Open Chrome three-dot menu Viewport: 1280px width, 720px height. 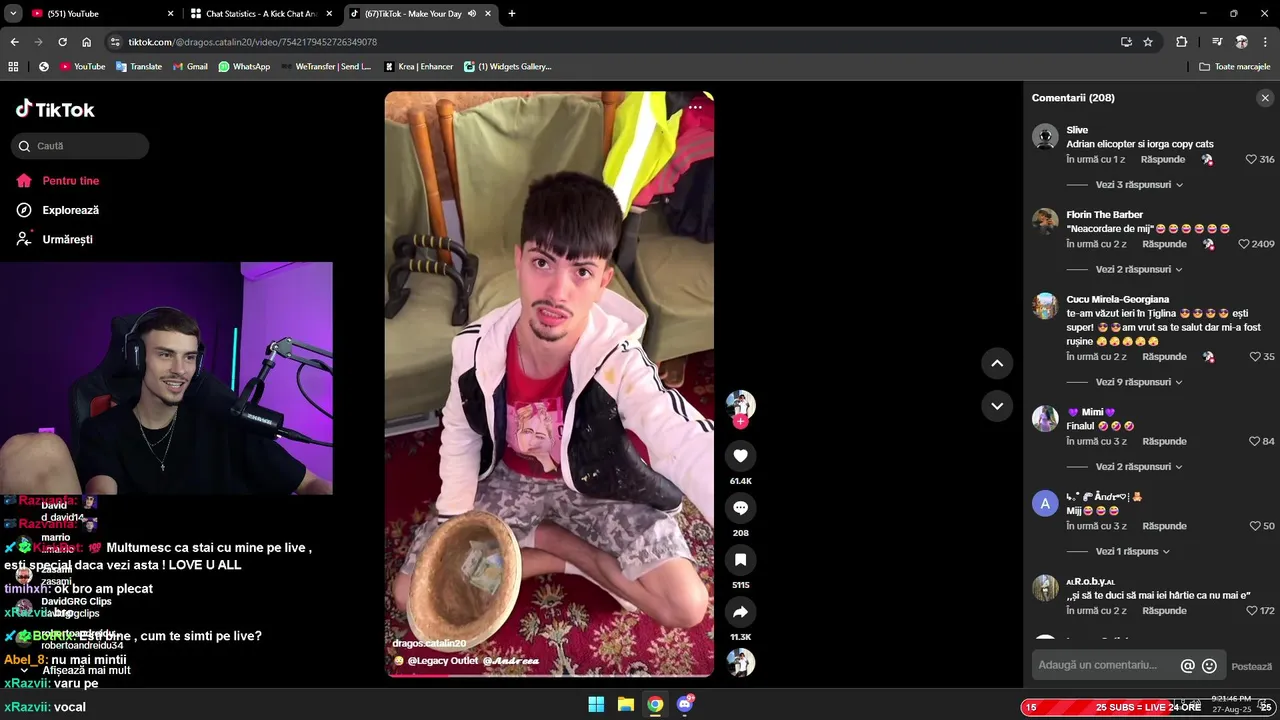coord(1264,42)
